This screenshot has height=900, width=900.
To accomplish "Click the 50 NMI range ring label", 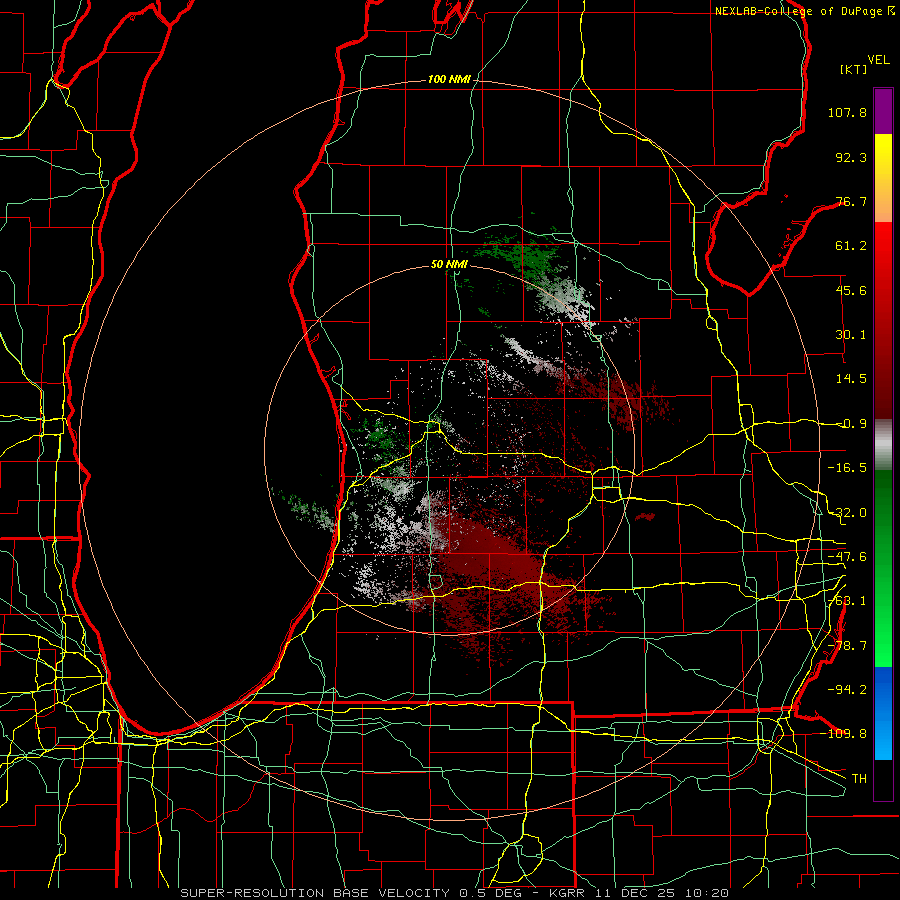I will (x=449, y=265).
